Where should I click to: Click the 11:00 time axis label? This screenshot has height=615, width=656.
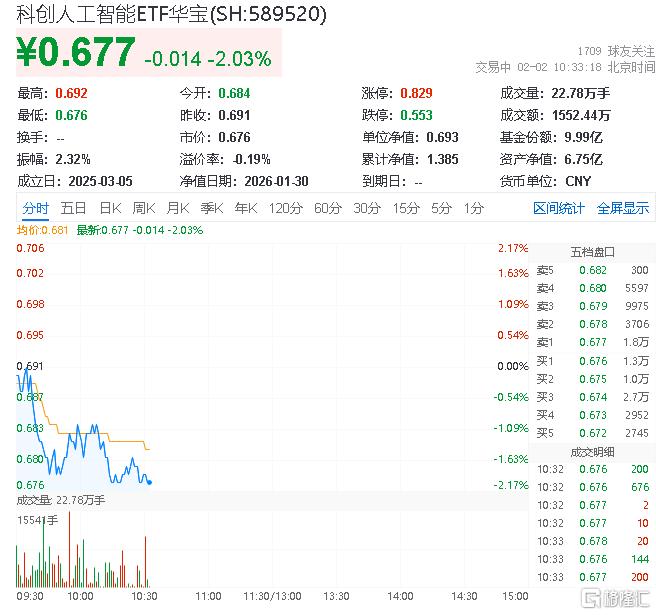208,596
